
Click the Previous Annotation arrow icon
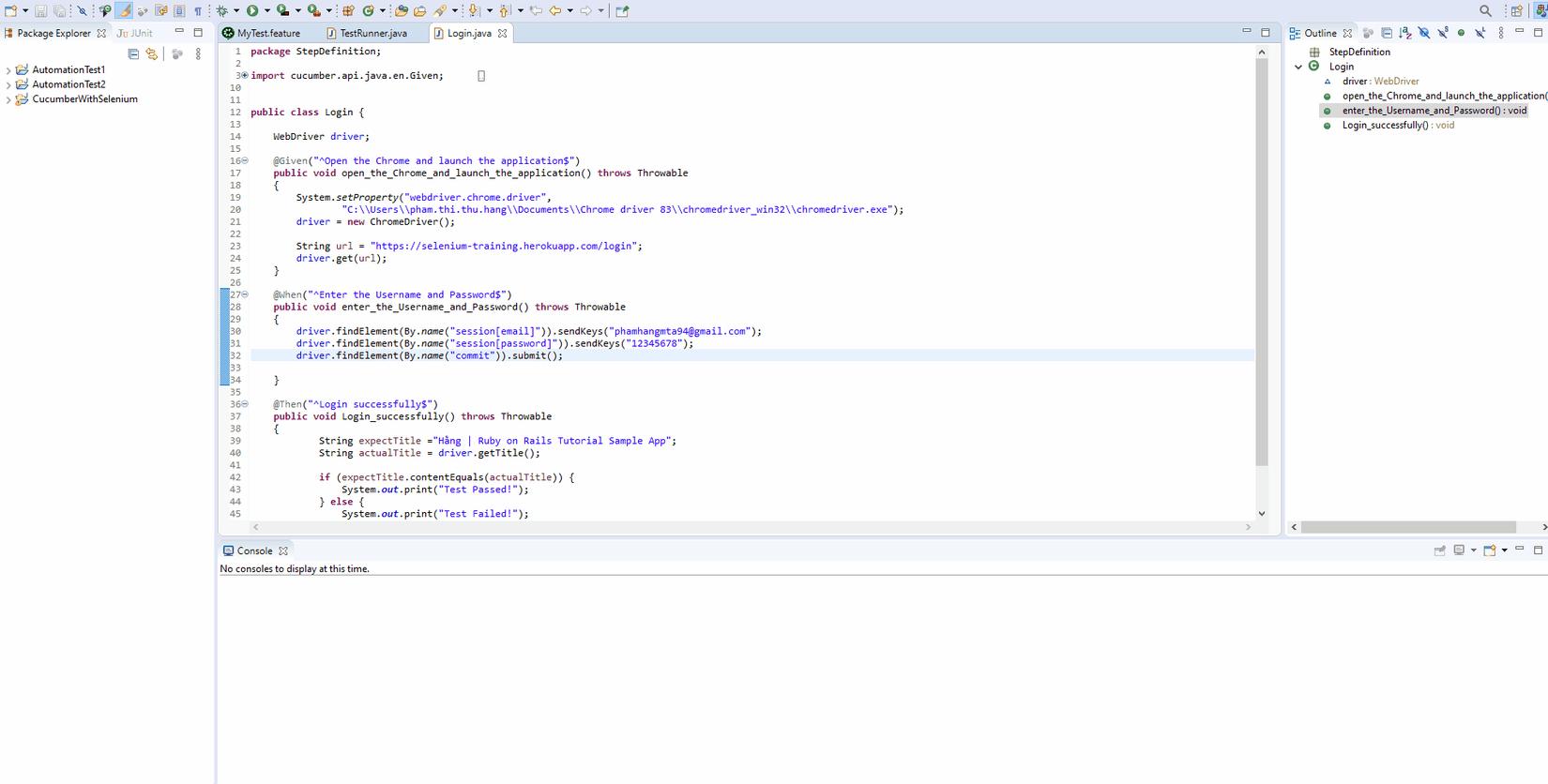(x=506, y=10)
